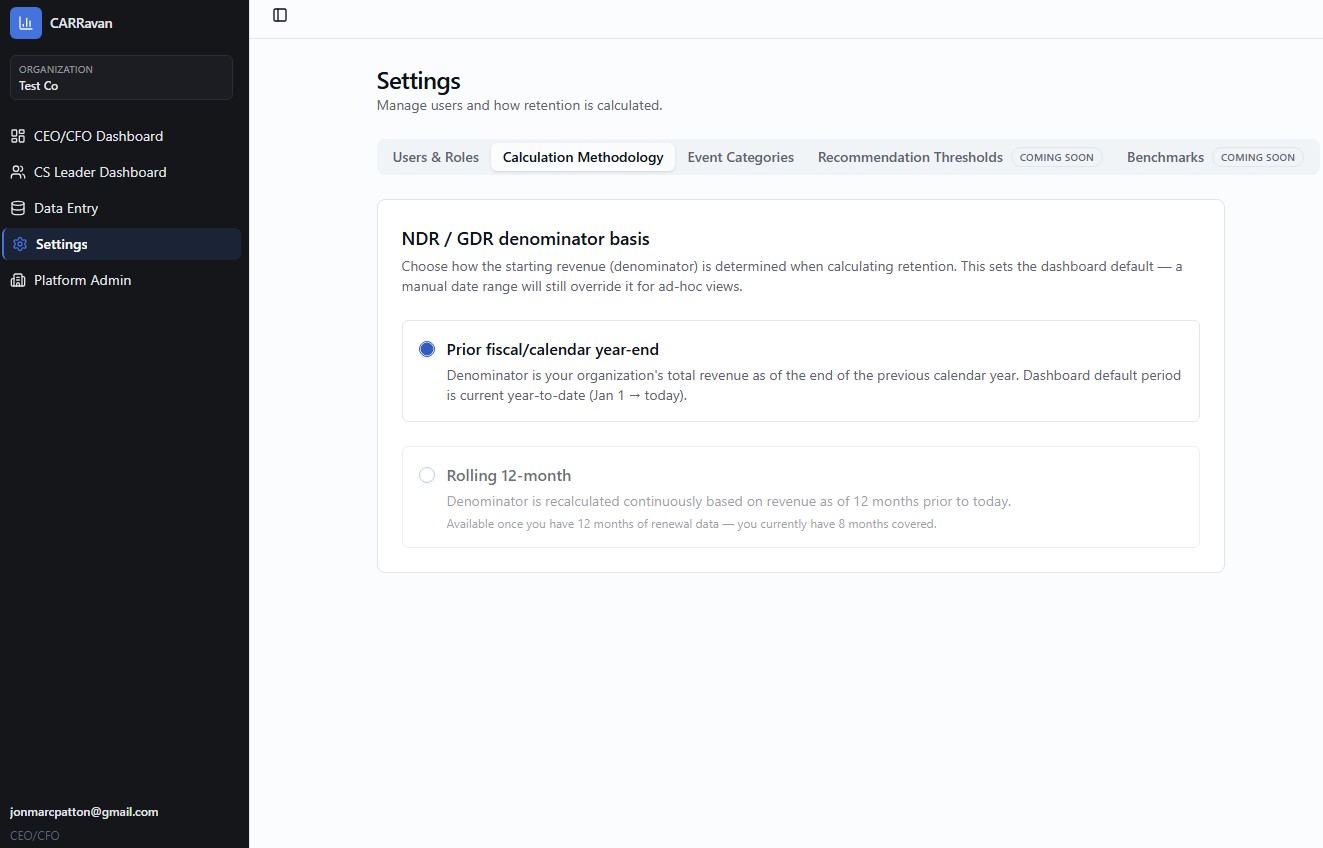Select Rolling 12-month radio button

427,475
